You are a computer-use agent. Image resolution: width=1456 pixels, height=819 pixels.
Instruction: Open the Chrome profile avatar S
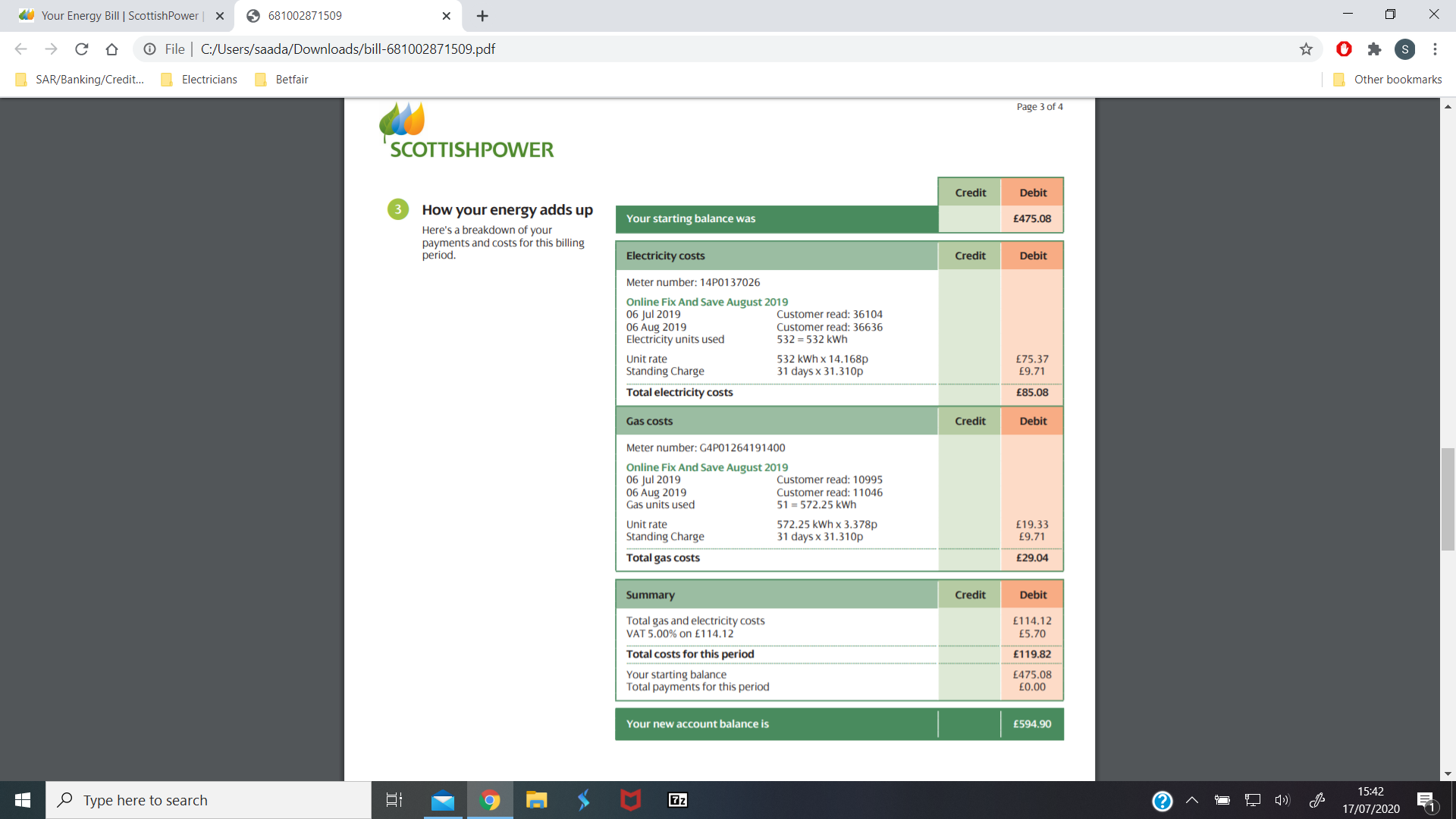pyautogui.click(x=1404, y=49)
